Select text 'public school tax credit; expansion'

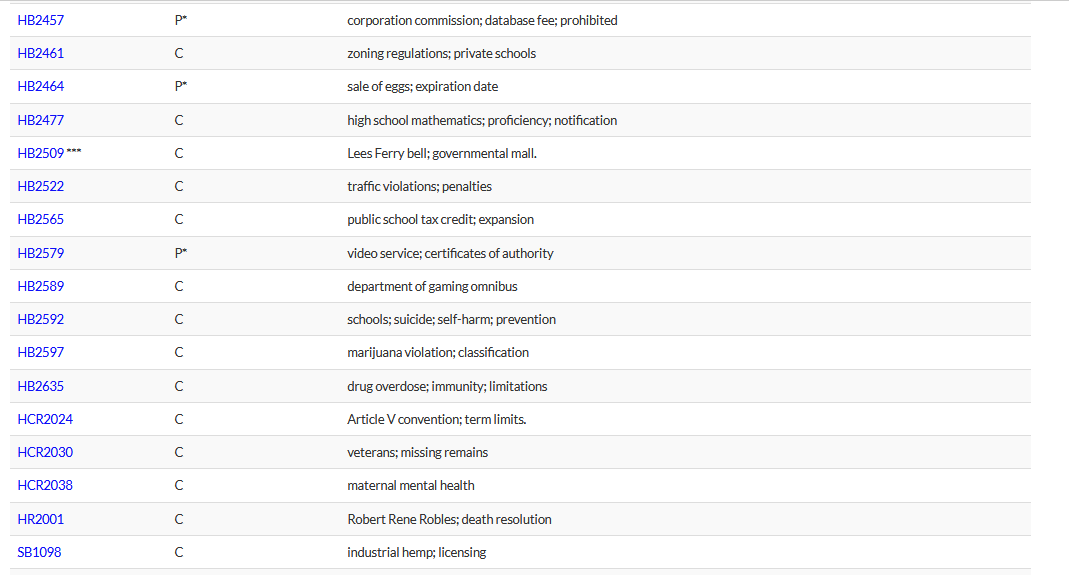tap(440, 220)
